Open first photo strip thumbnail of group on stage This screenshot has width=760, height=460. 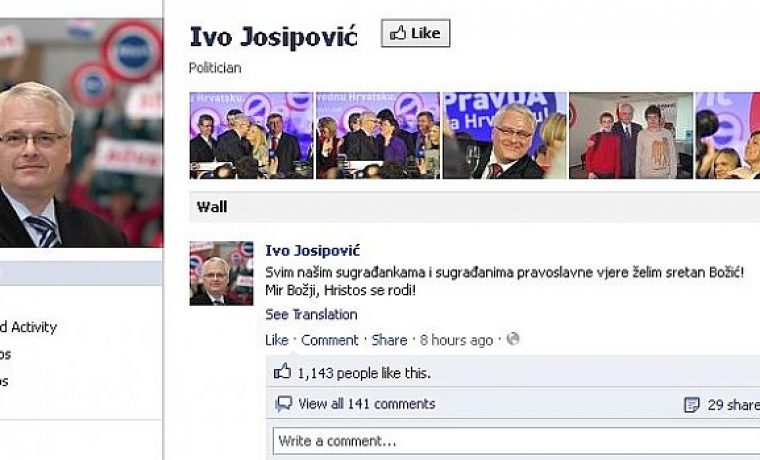pos(251,136)
